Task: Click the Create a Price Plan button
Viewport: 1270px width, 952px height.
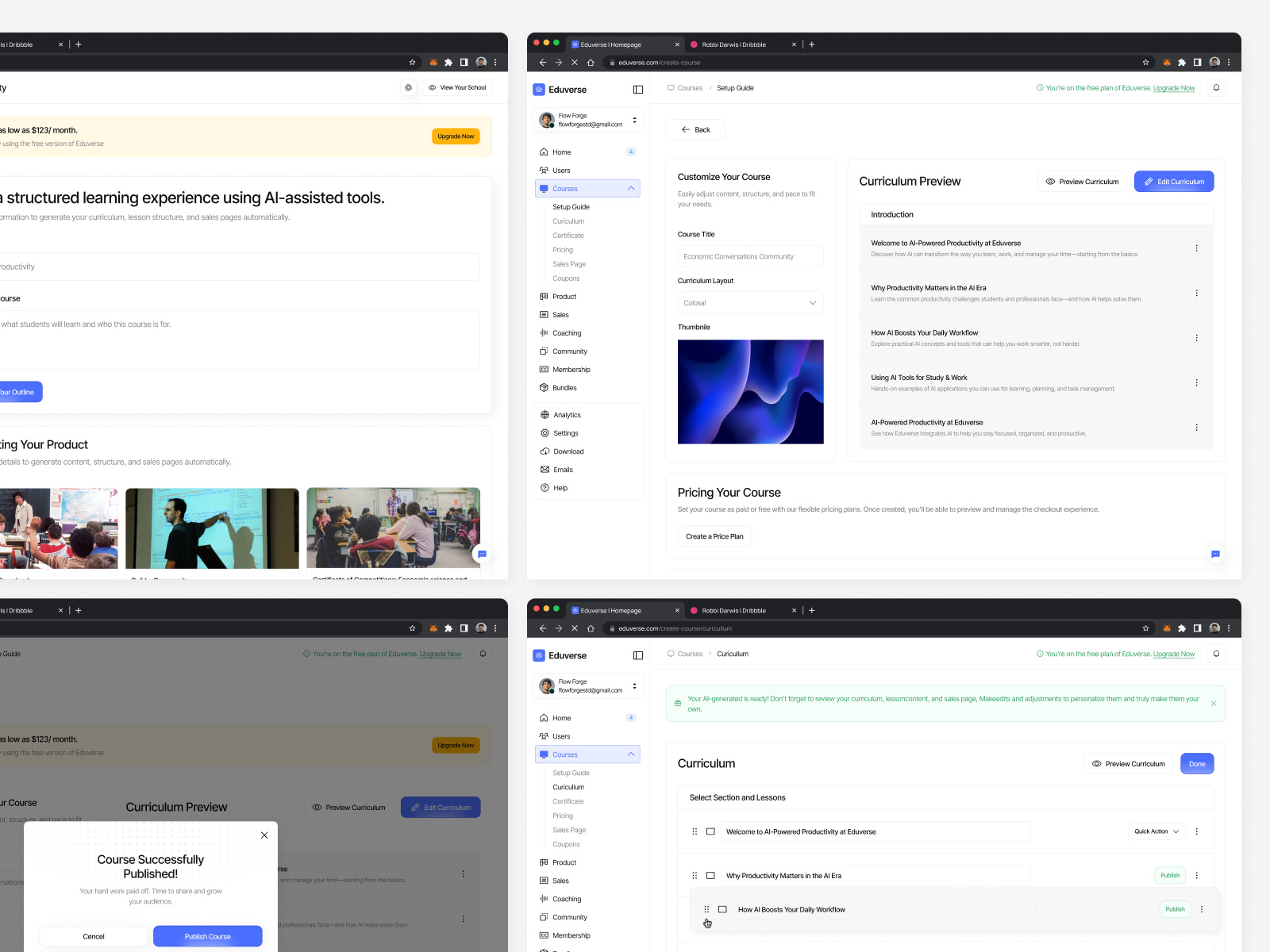Action: [714, 536]
